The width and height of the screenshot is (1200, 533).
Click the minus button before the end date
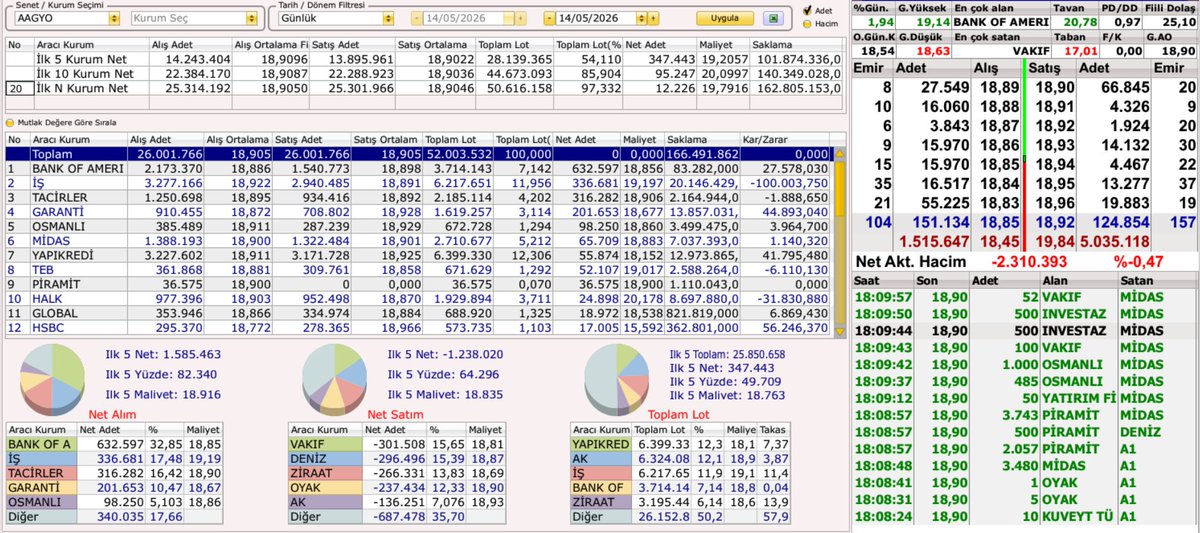tap(549, 18)
